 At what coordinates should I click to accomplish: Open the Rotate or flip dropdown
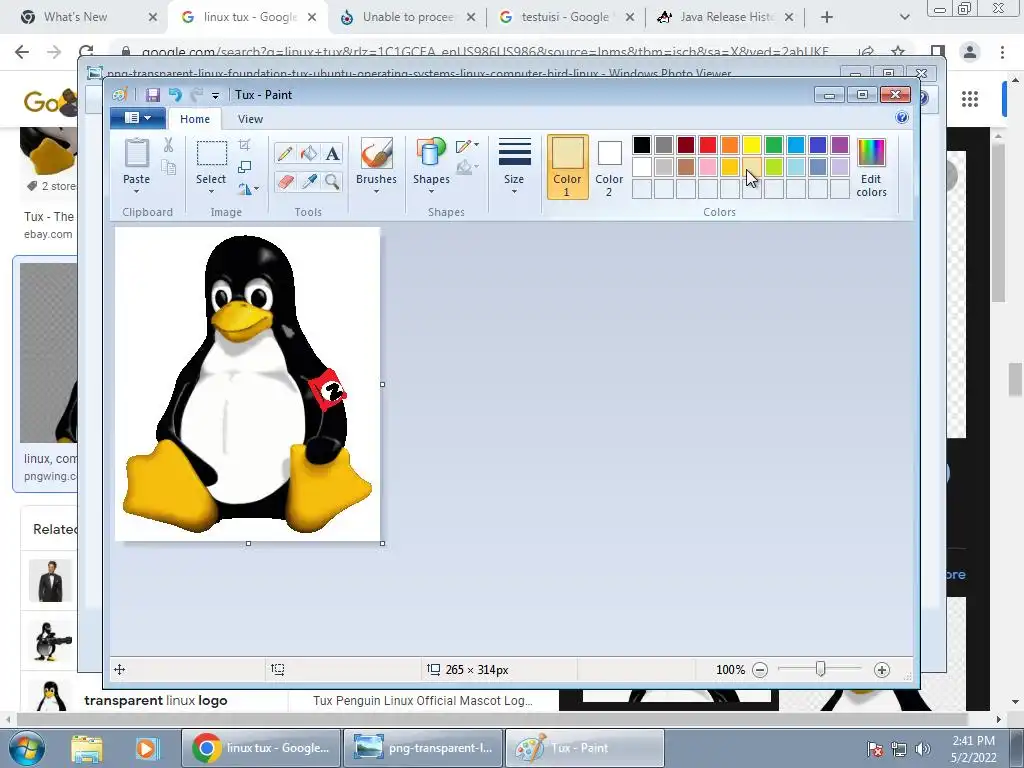click(248, 189)
